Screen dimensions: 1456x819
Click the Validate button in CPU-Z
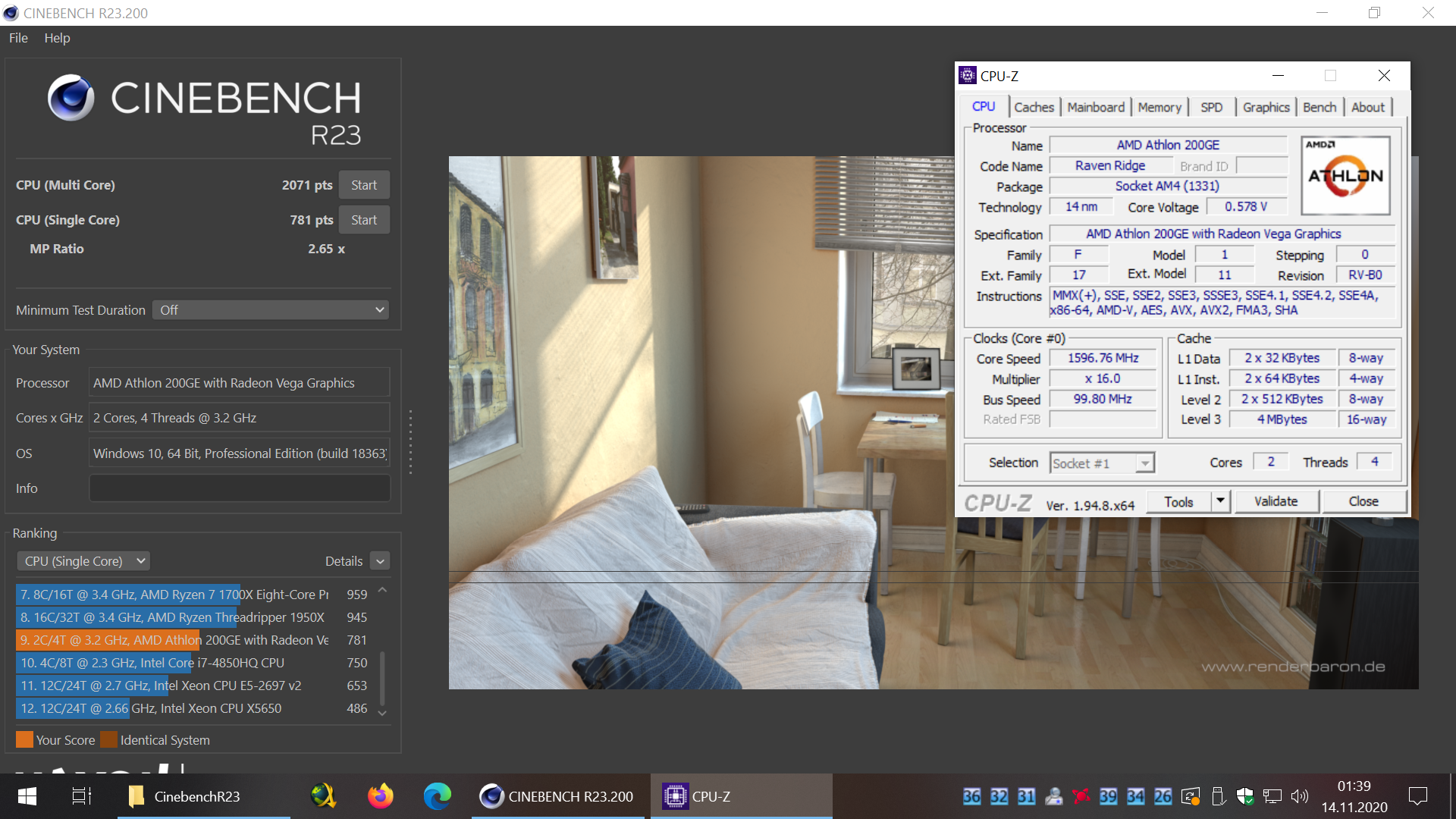1276,501
